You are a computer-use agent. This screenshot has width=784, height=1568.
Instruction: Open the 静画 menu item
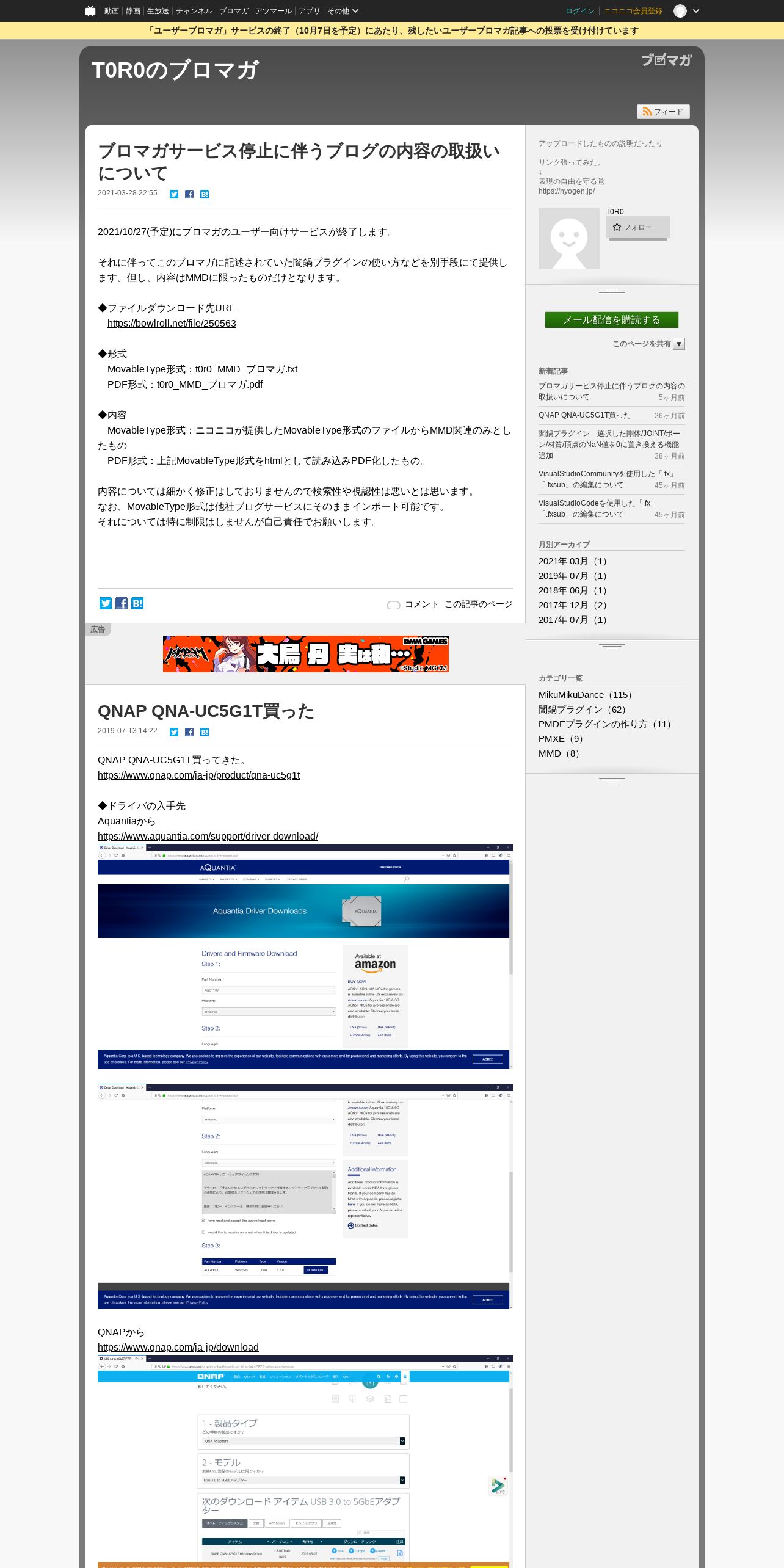pos(133,11)
